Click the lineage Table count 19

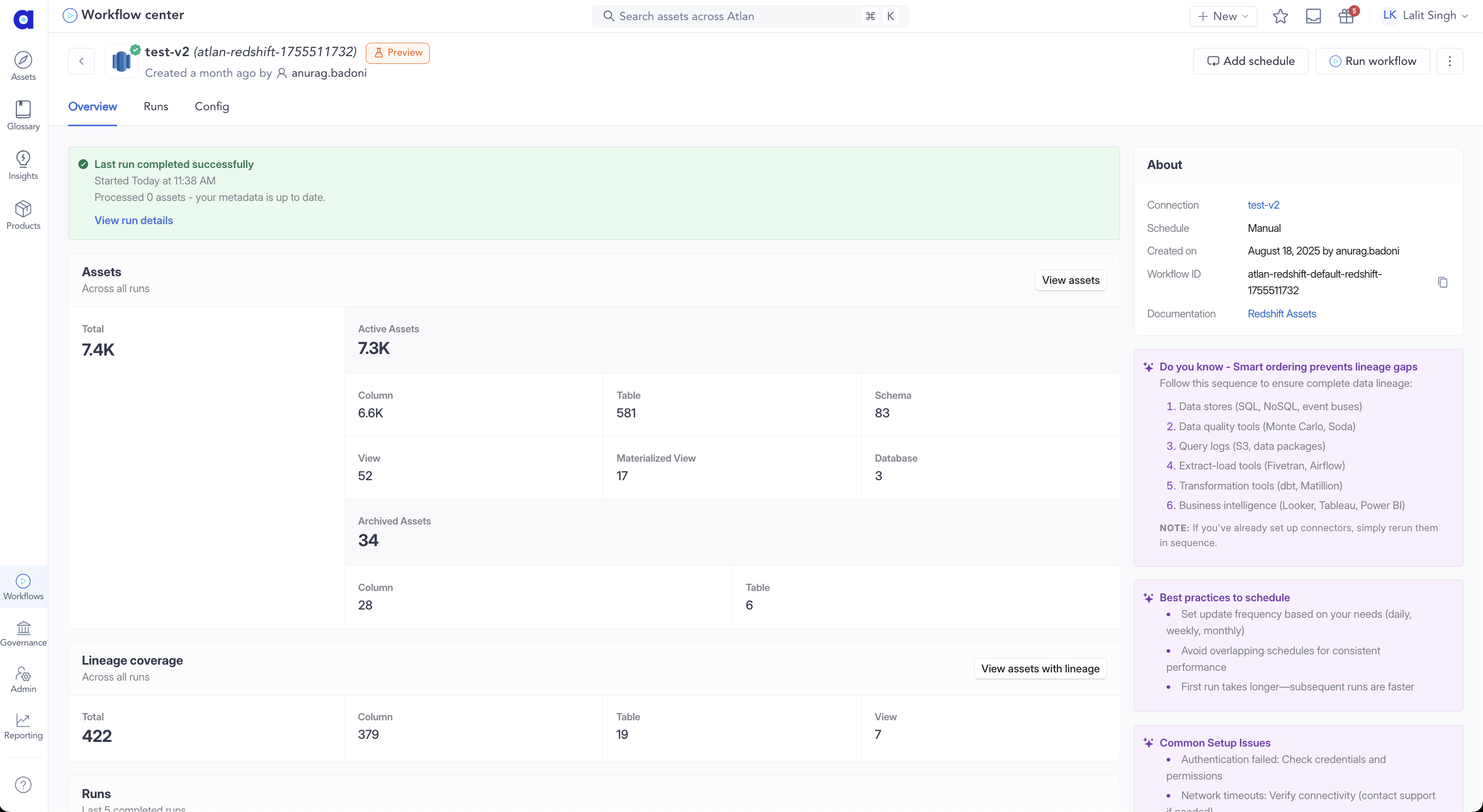tap(622, 735)
